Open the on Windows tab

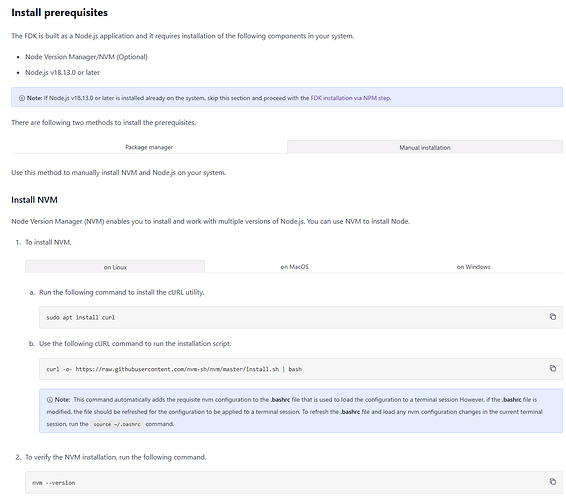[x=473, y=267]
